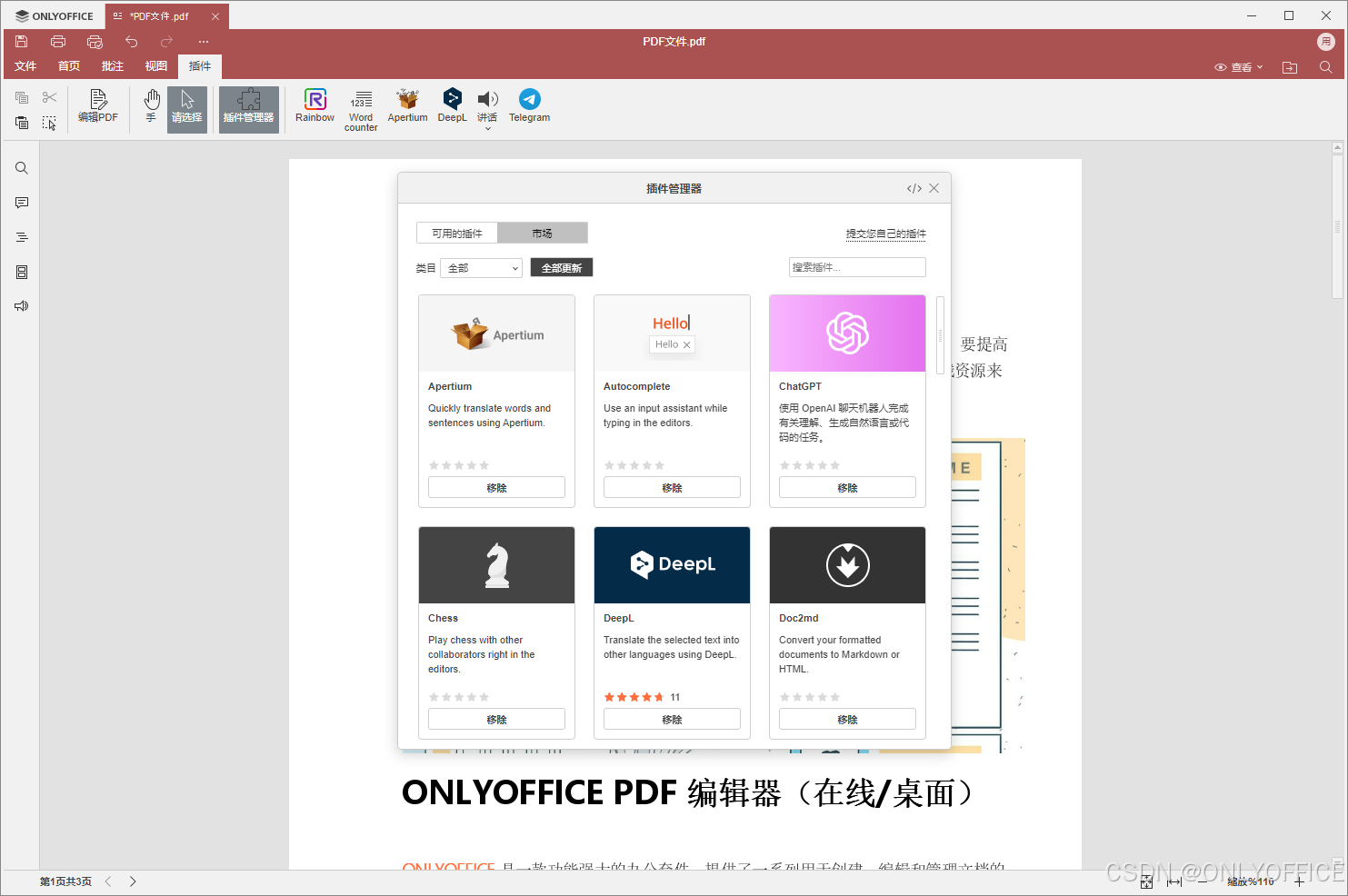The image size is (1348, 896).
Task: Activate the Select tool
Action: pyautogui.click(x=187, y=109)
